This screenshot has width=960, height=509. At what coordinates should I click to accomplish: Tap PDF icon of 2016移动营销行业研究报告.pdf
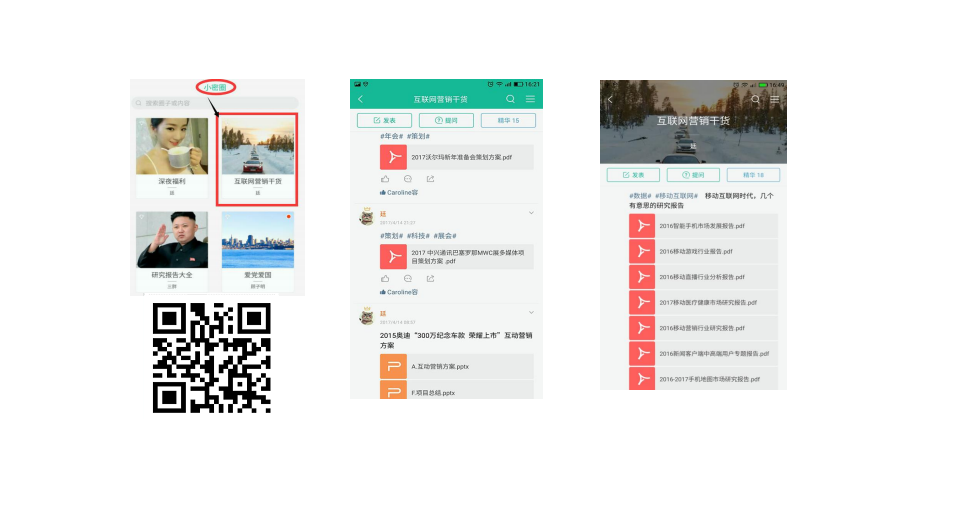(x=642, y=328)
